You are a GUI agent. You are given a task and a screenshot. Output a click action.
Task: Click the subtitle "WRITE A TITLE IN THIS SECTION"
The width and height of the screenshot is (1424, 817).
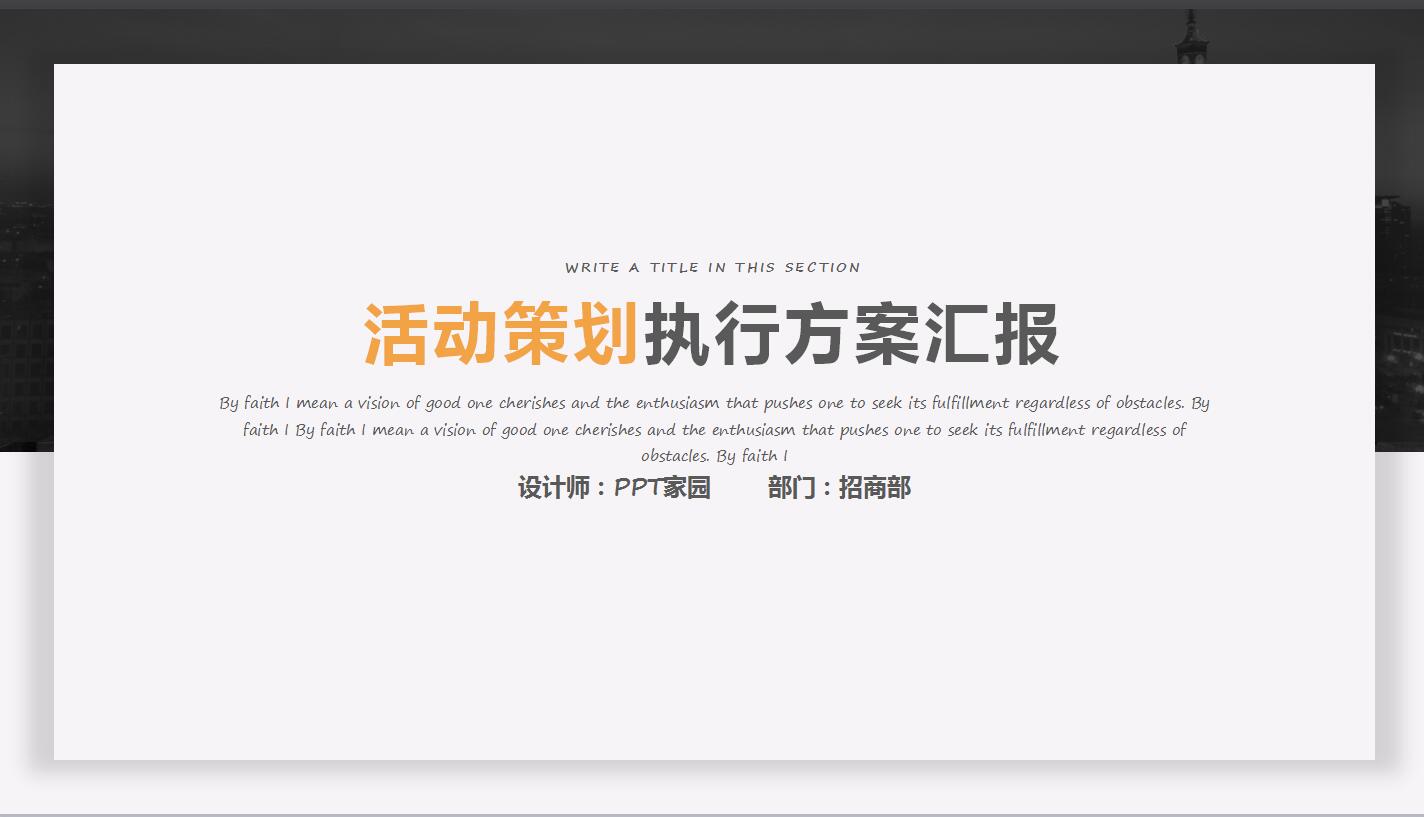click(713, 268)
